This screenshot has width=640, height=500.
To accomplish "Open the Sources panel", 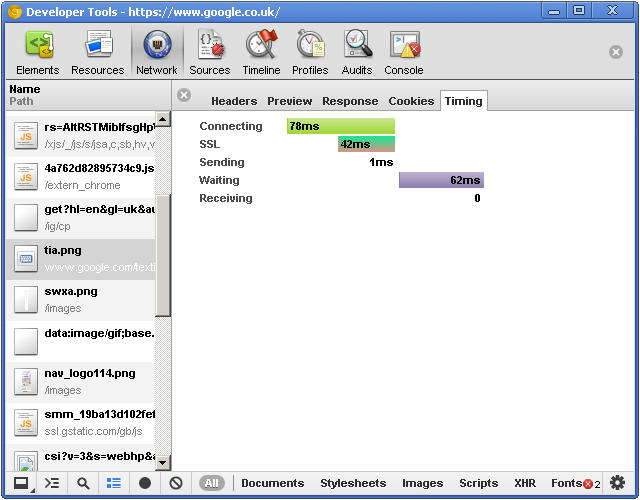I will (x=210, y=52).
